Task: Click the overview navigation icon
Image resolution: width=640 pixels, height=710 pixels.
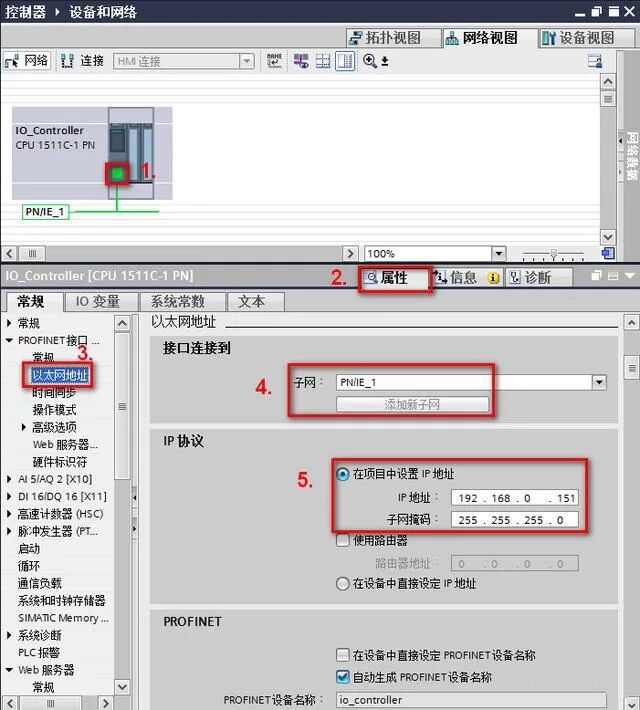Action: (x=608, y=253)
